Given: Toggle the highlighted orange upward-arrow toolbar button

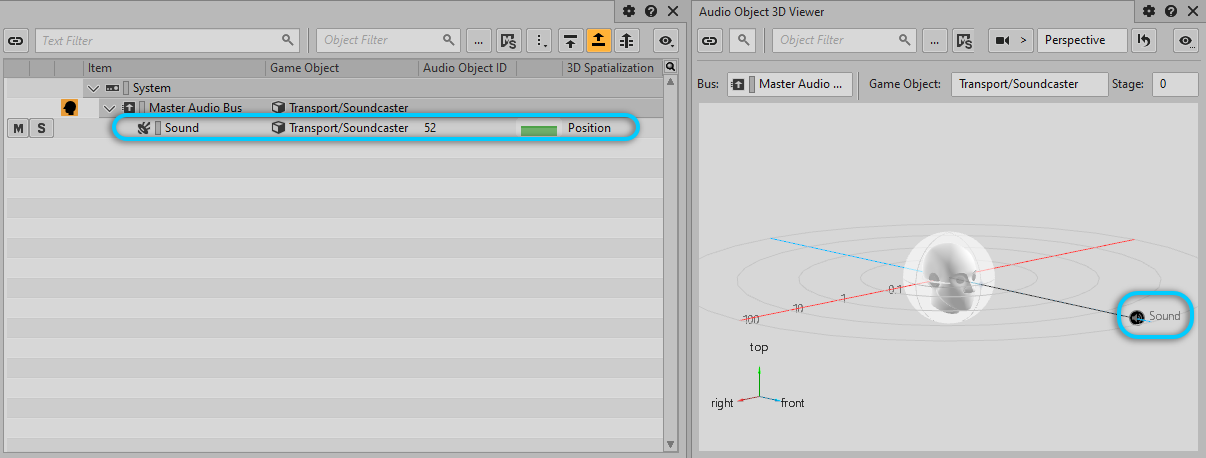Looking at the screenshot, I should point(598,41).
